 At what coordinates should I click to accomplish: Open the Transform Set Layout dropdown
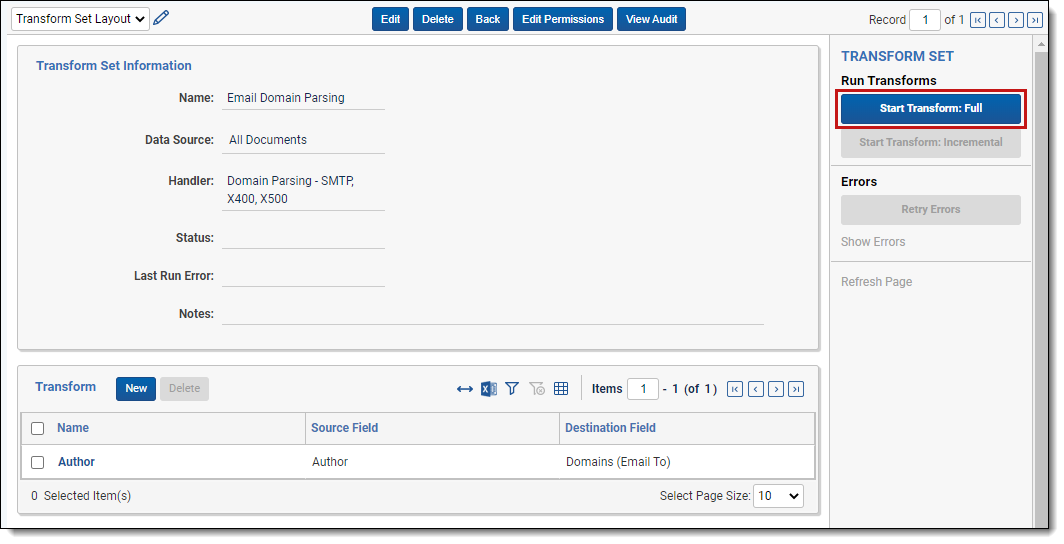coord(80,19)
